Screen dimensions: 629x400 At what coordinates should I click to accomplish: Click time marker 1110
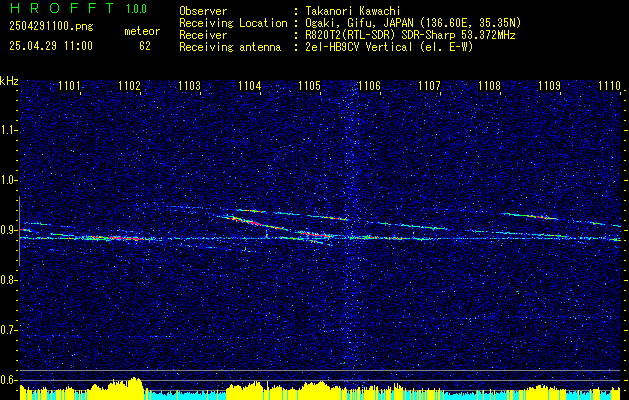609,85
